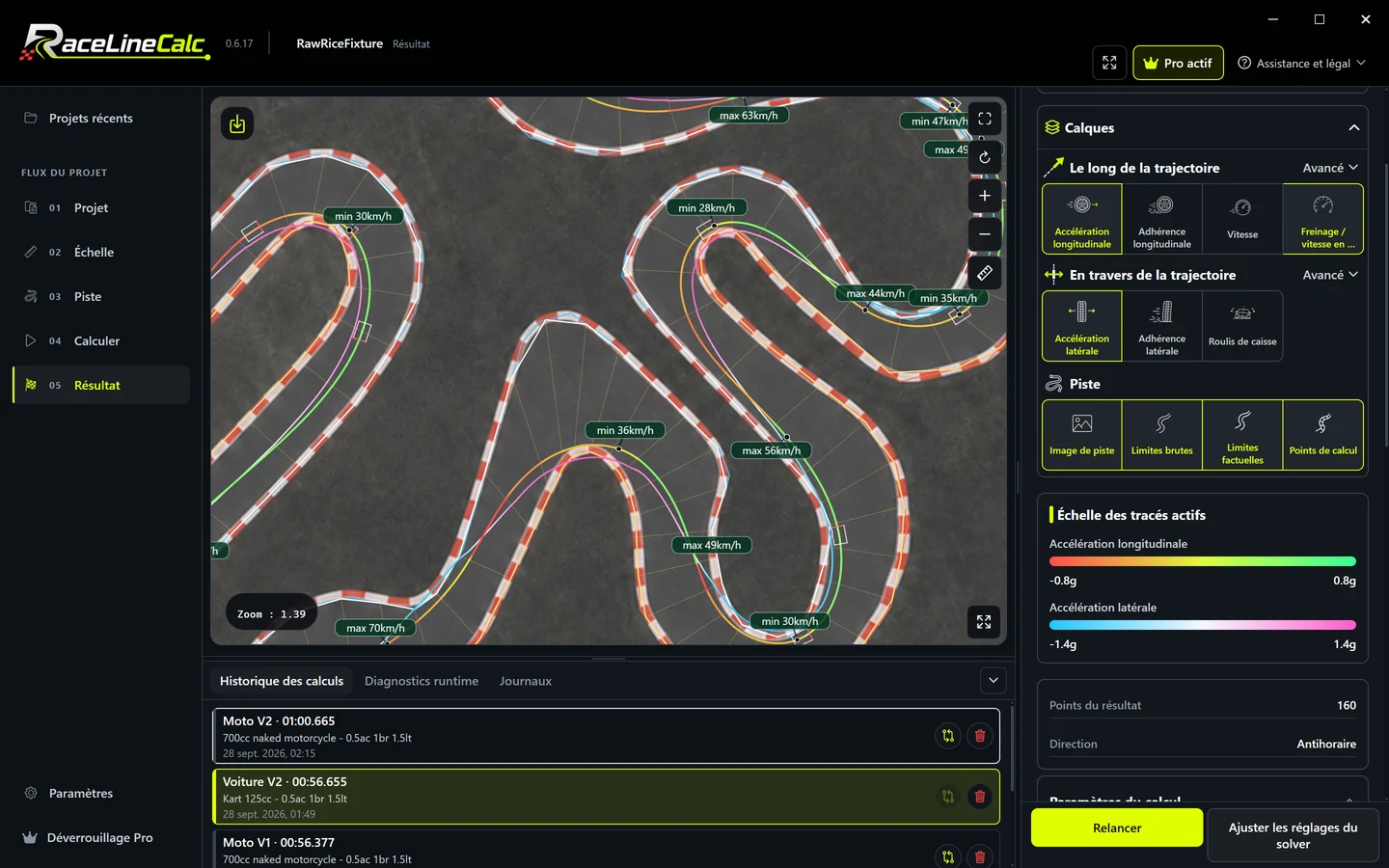Click the expand icon beside Pro actif
Screen dimensions: 1389x868
1109,63
